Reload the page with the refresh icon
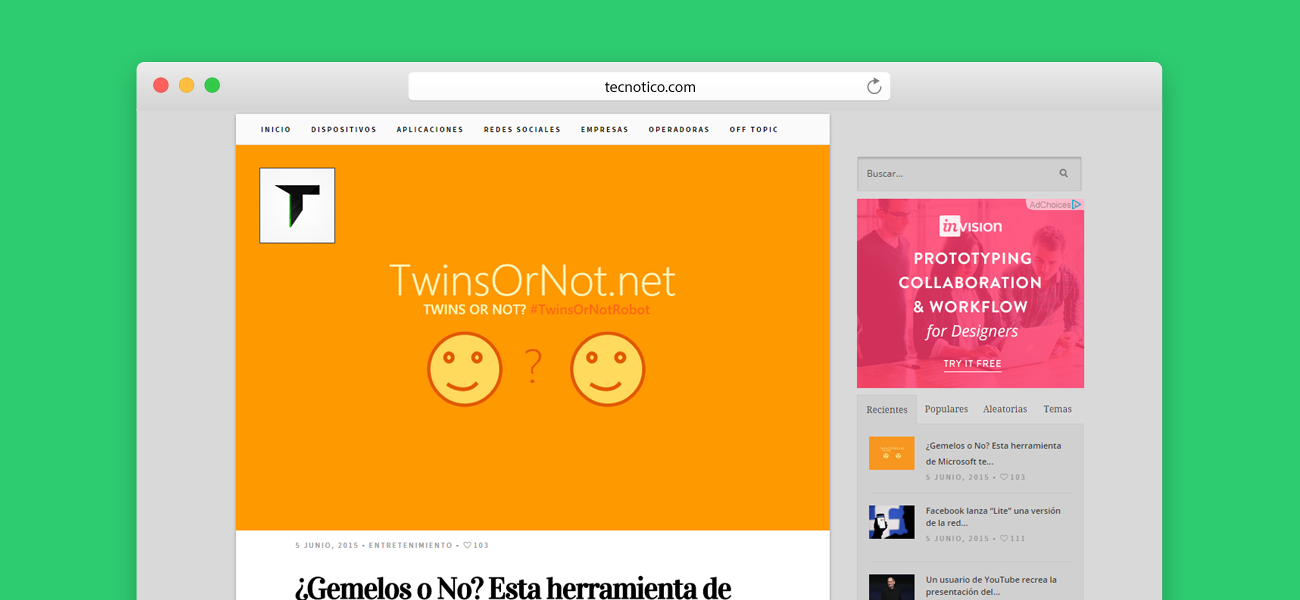 click(x=874, y=87)
